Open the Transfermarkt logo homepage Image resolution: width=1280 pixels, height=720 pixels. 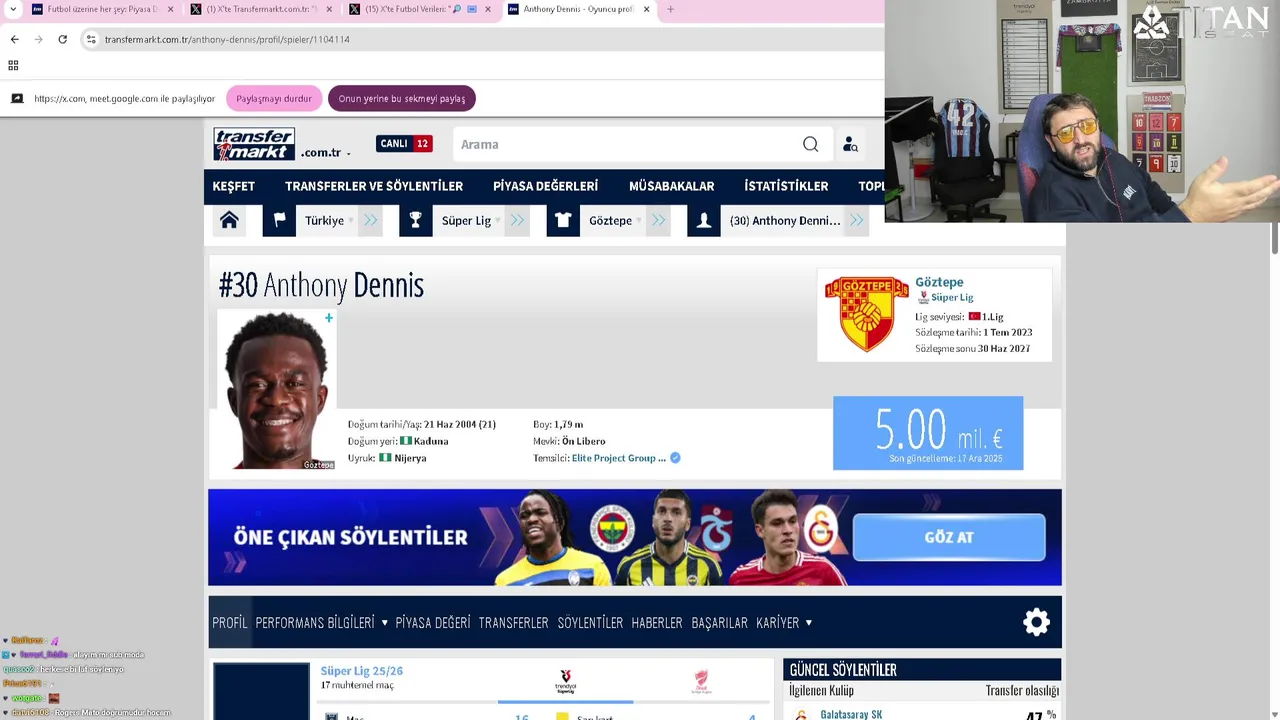tap(254, 144)
